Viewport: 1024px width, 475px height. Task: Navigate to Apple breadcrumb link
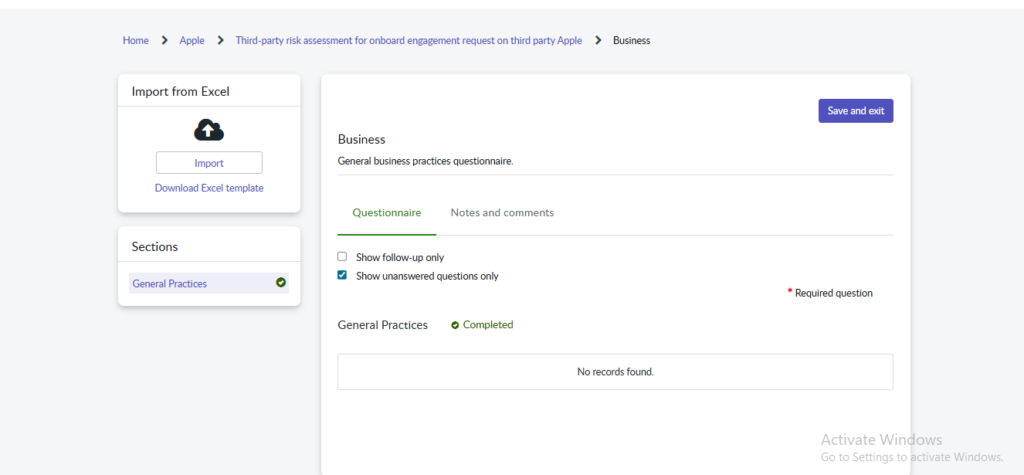coord(192,41)
